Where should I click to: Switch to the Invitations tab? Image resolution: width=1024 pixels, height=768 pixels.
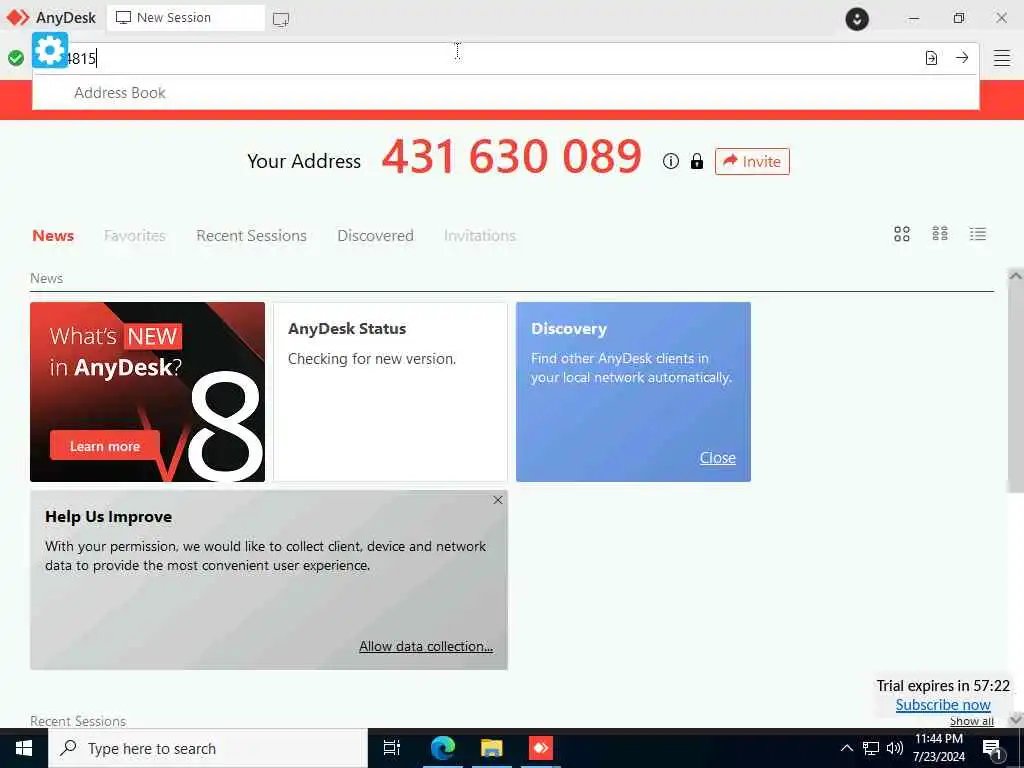coord(480,236)
